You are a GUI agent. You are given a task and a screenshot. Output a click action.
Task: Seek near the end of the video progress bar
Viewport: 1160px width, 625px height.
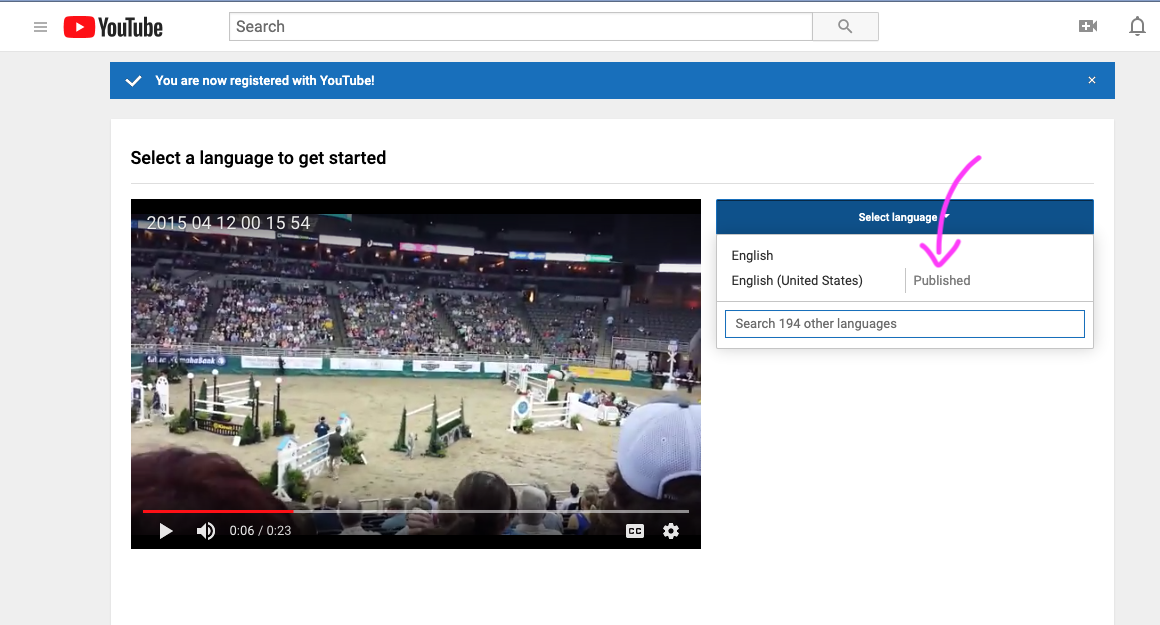(x=670, y=511)
